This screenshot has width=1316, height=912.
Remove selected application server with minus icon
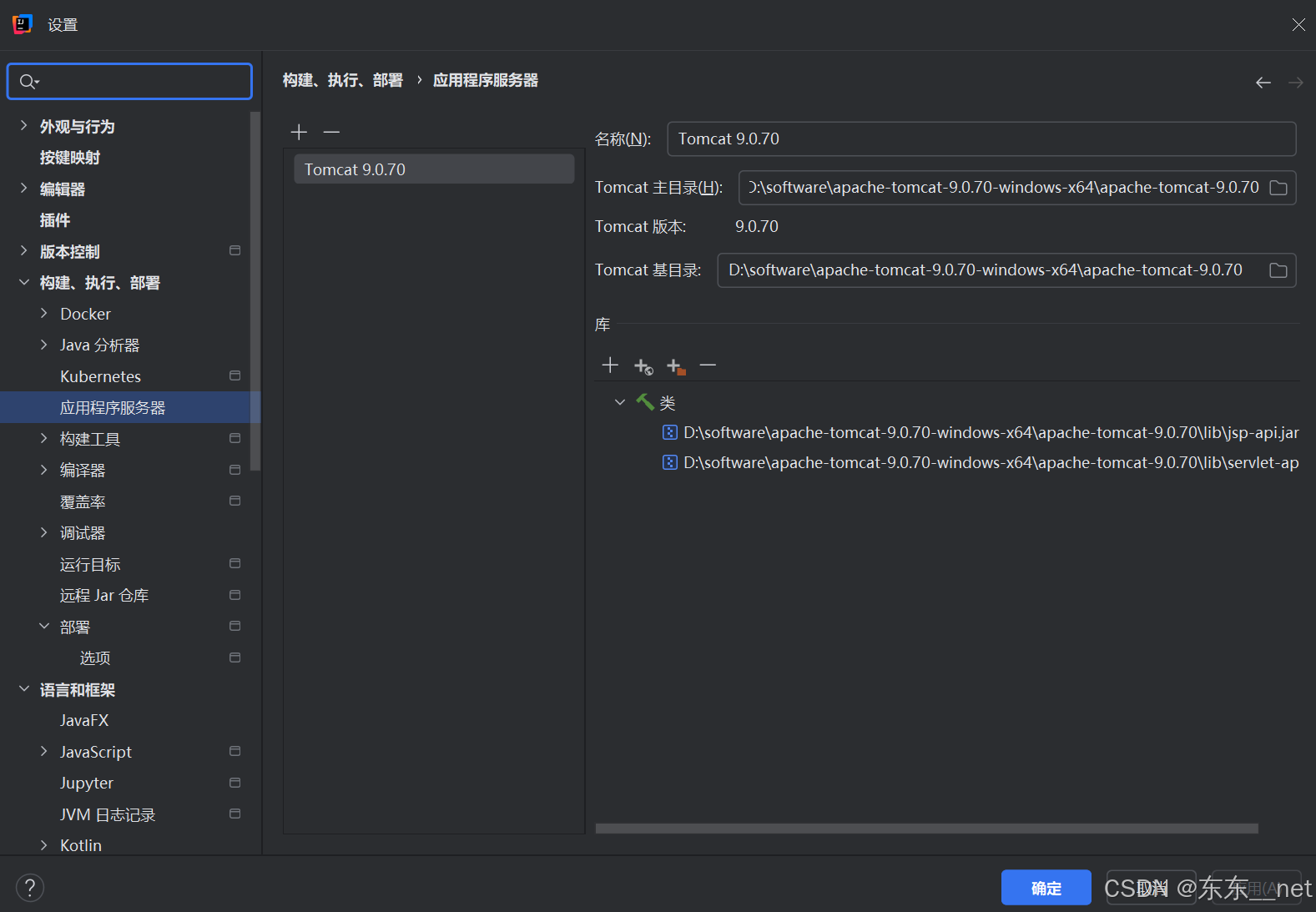click(x=331, y=132)
